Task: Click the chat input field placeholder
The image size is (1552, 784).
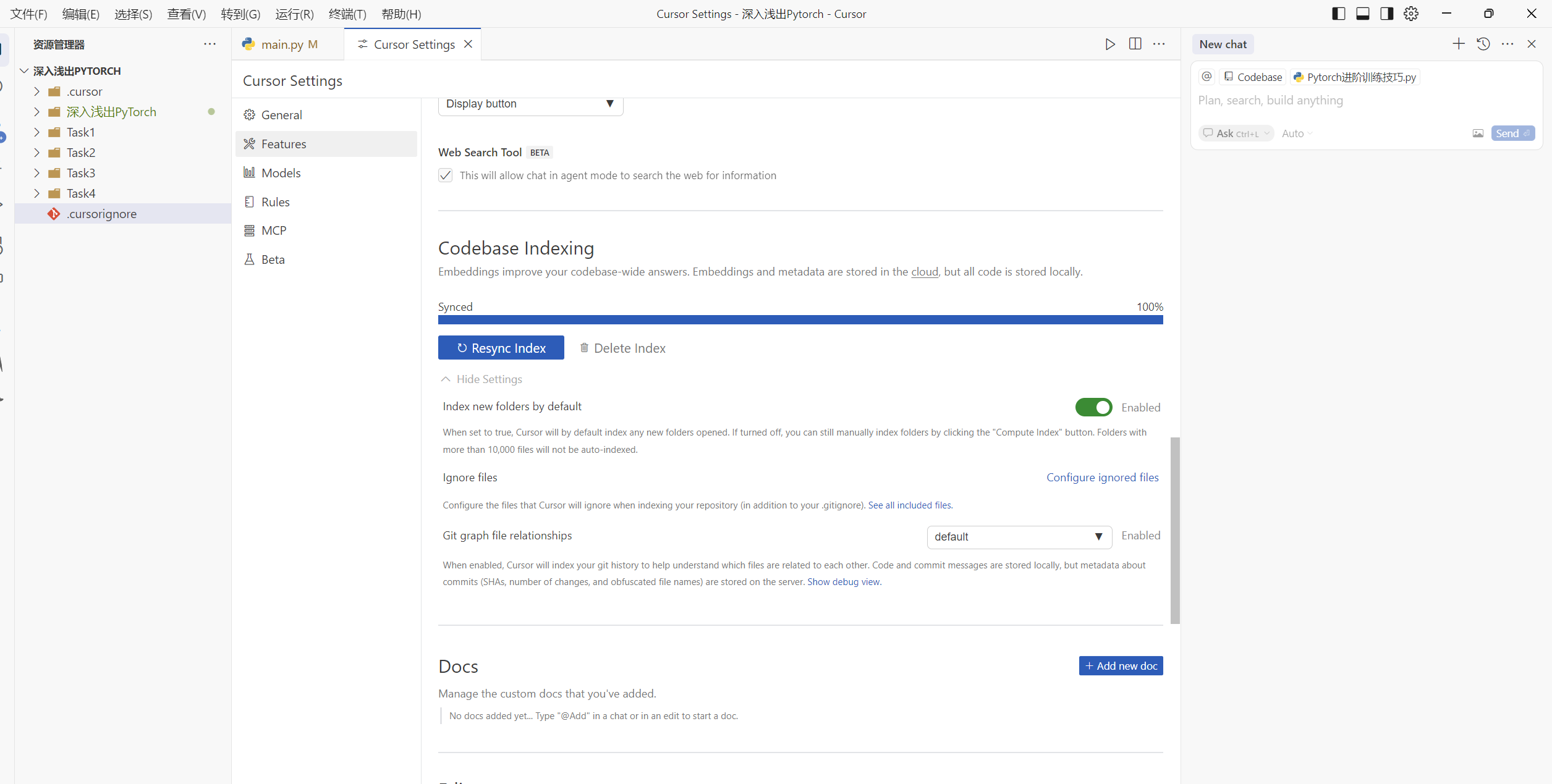Action: (x=1270, y=101)
